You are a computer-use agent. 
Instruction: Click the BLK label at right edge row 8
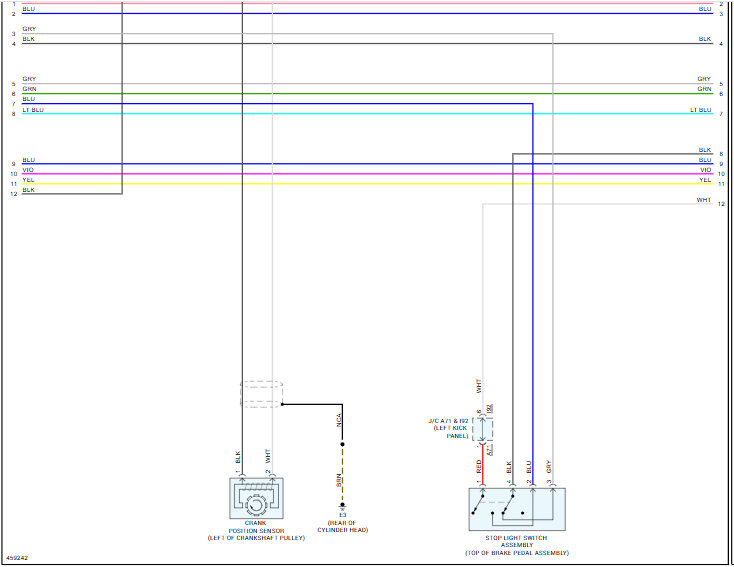[705, 150]
